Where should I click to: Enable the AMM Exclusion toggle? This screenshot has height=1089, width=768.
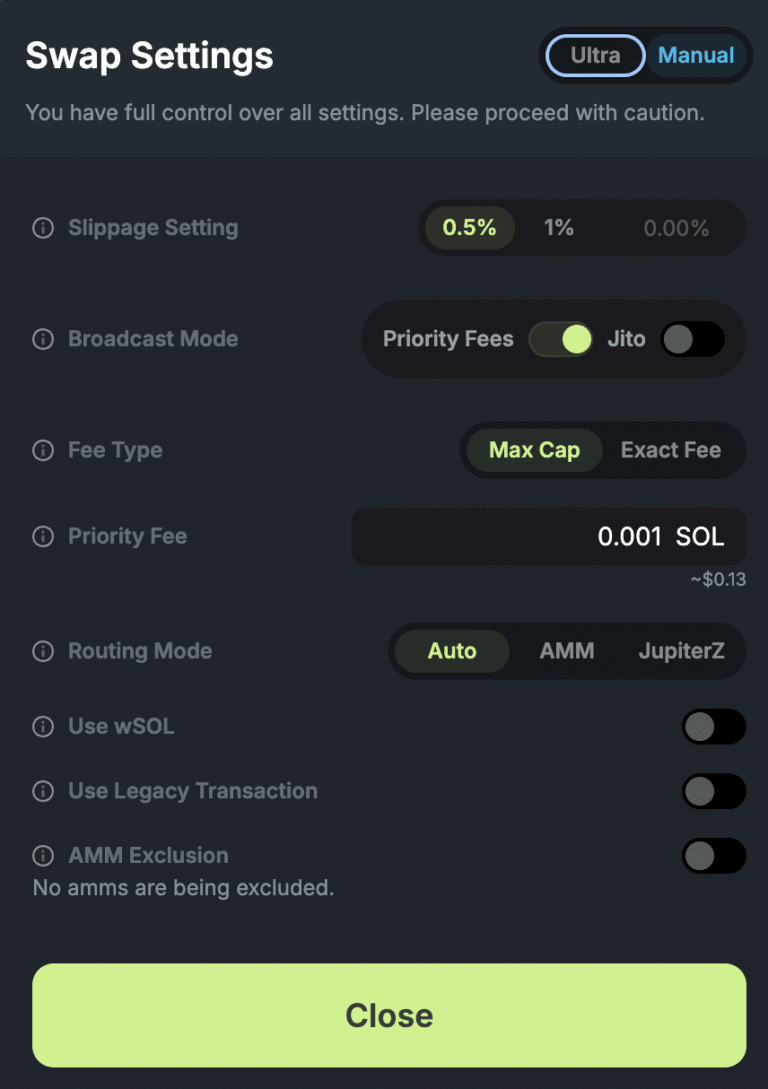(x=713, y=856)
